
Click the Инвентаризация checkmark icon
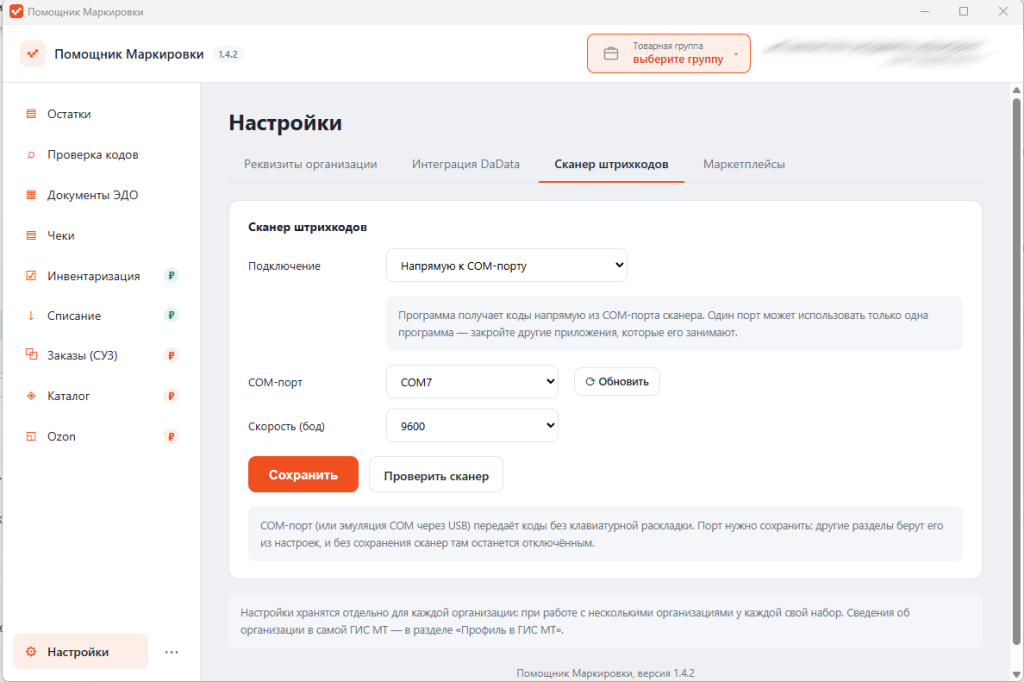[31, 276]
